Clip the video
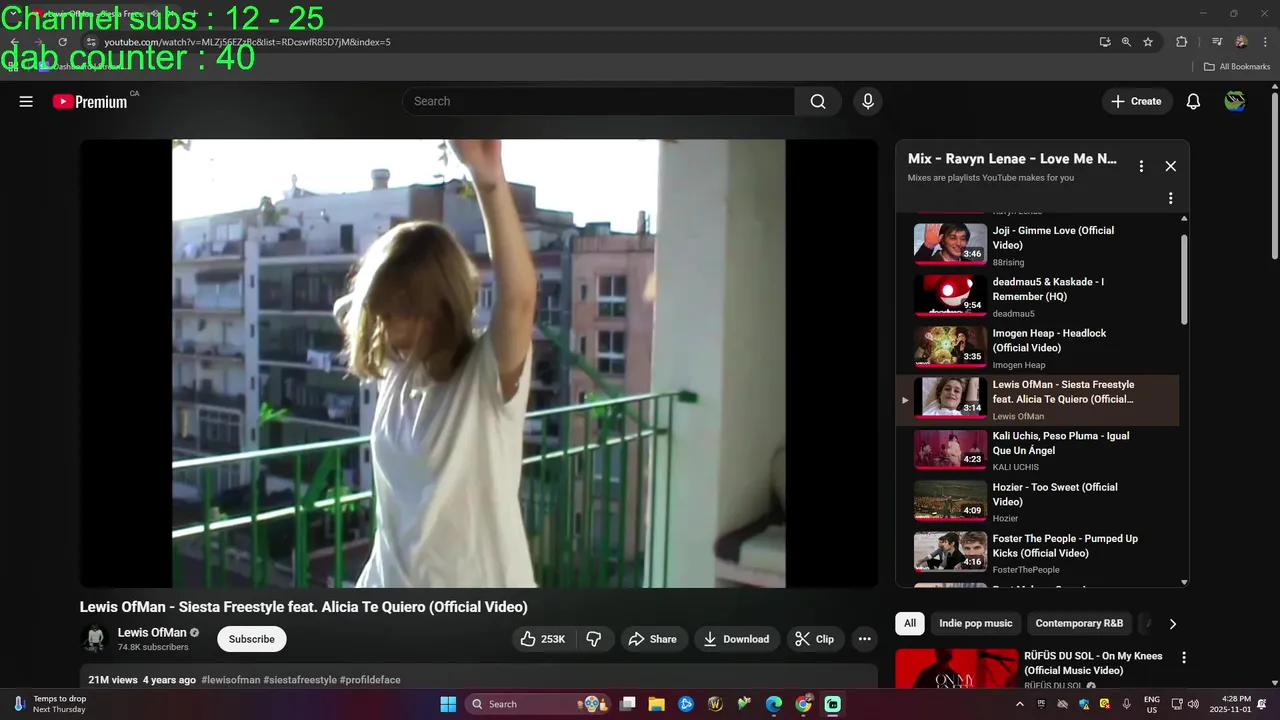1280x720 pixels. (x=815, y=639)
